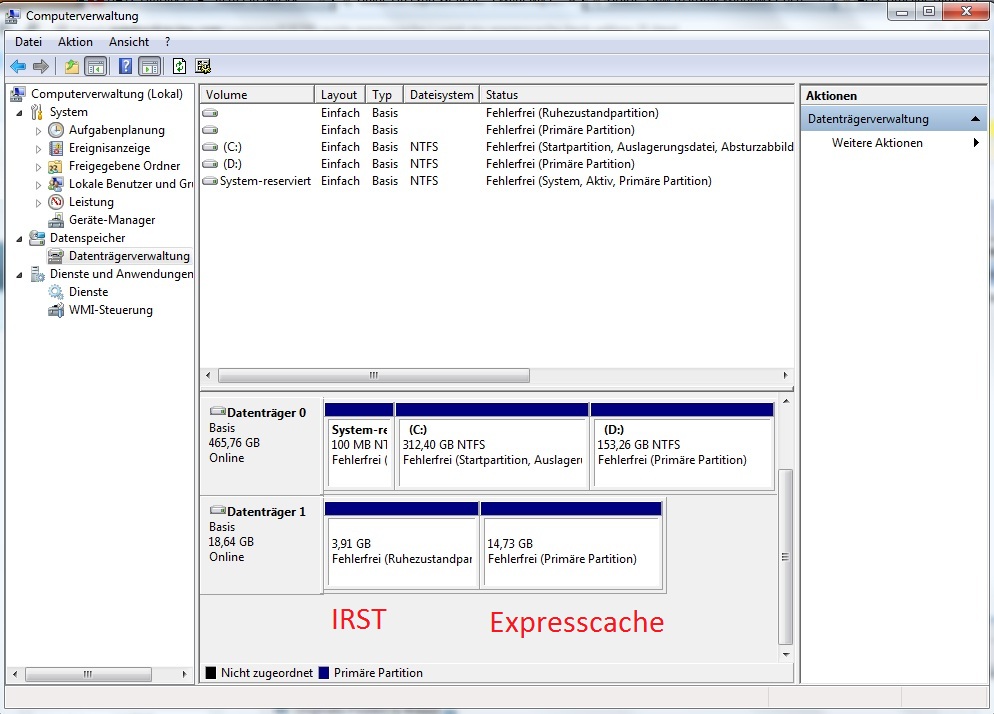Image resolution: width=994 pixels, height=714 pixels.
Task: Select the System-reserviert volume row
Action: coord(497,181)
